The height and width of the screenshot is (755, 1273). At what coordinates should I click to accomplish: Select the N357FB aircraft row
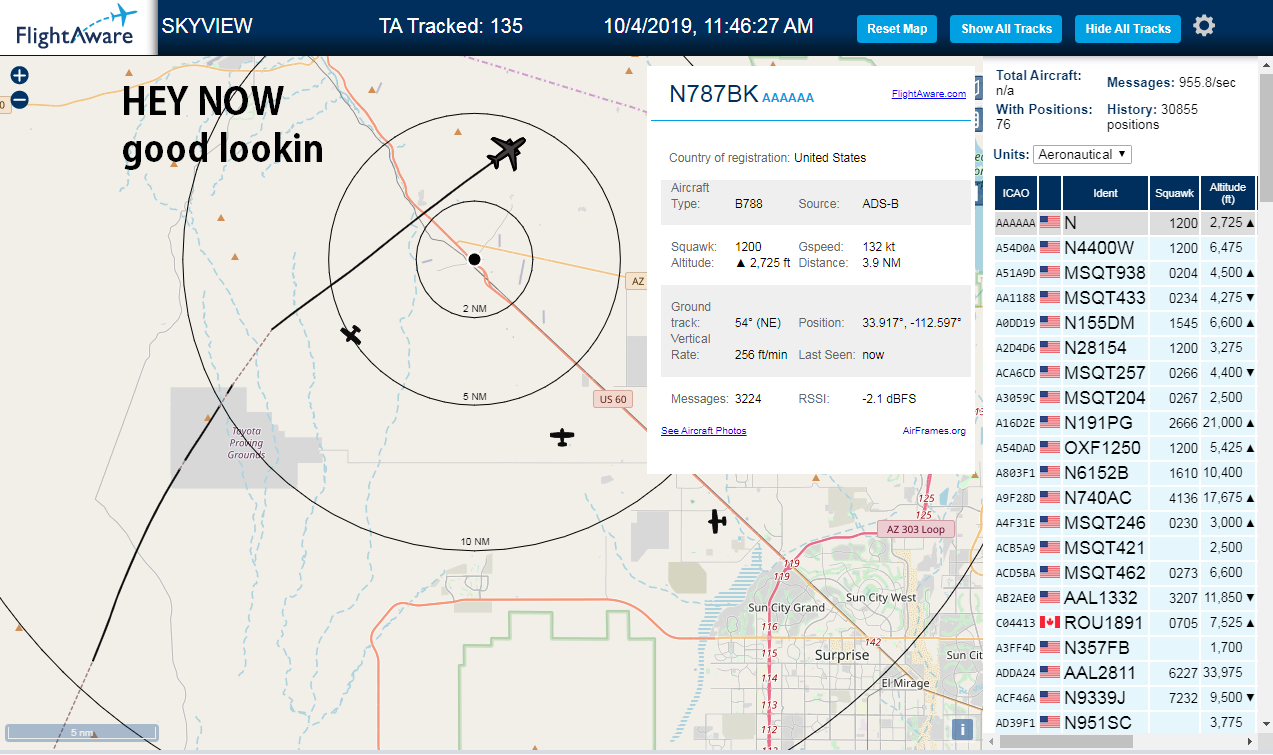(1125, 648)
